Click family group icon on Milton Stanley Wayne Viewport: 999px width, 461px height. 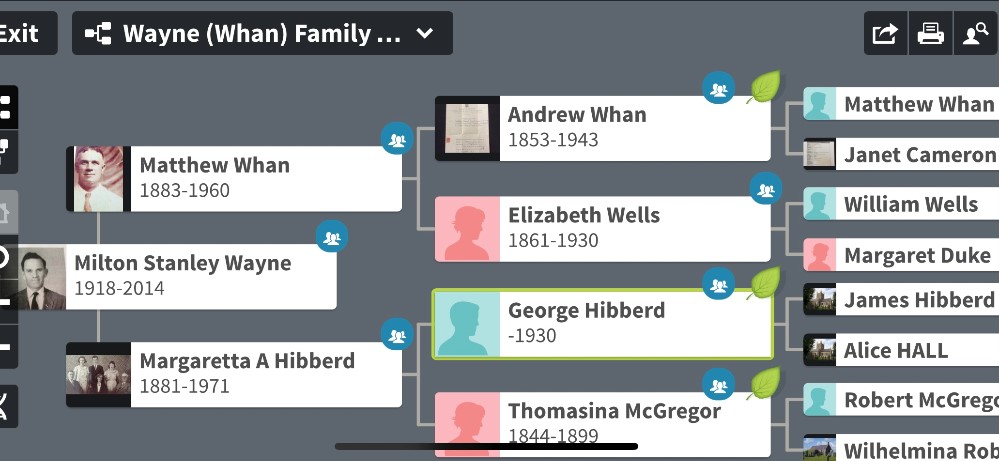[x=332, y=238]
